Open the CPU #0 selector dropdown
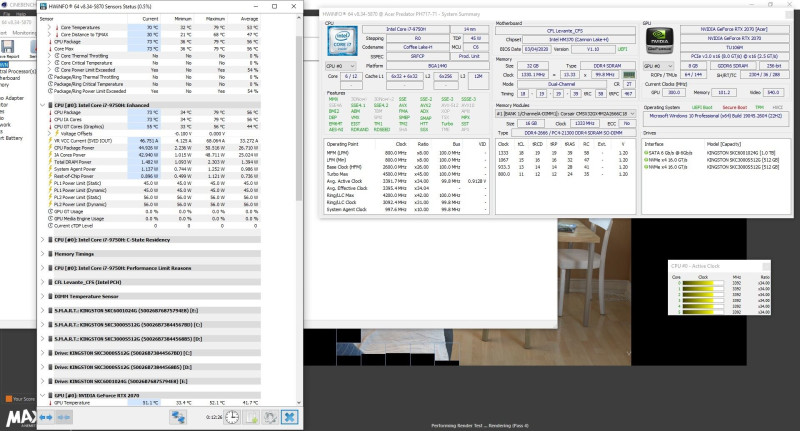This screenshot has height=431, width=800. (x=340, y=66)
